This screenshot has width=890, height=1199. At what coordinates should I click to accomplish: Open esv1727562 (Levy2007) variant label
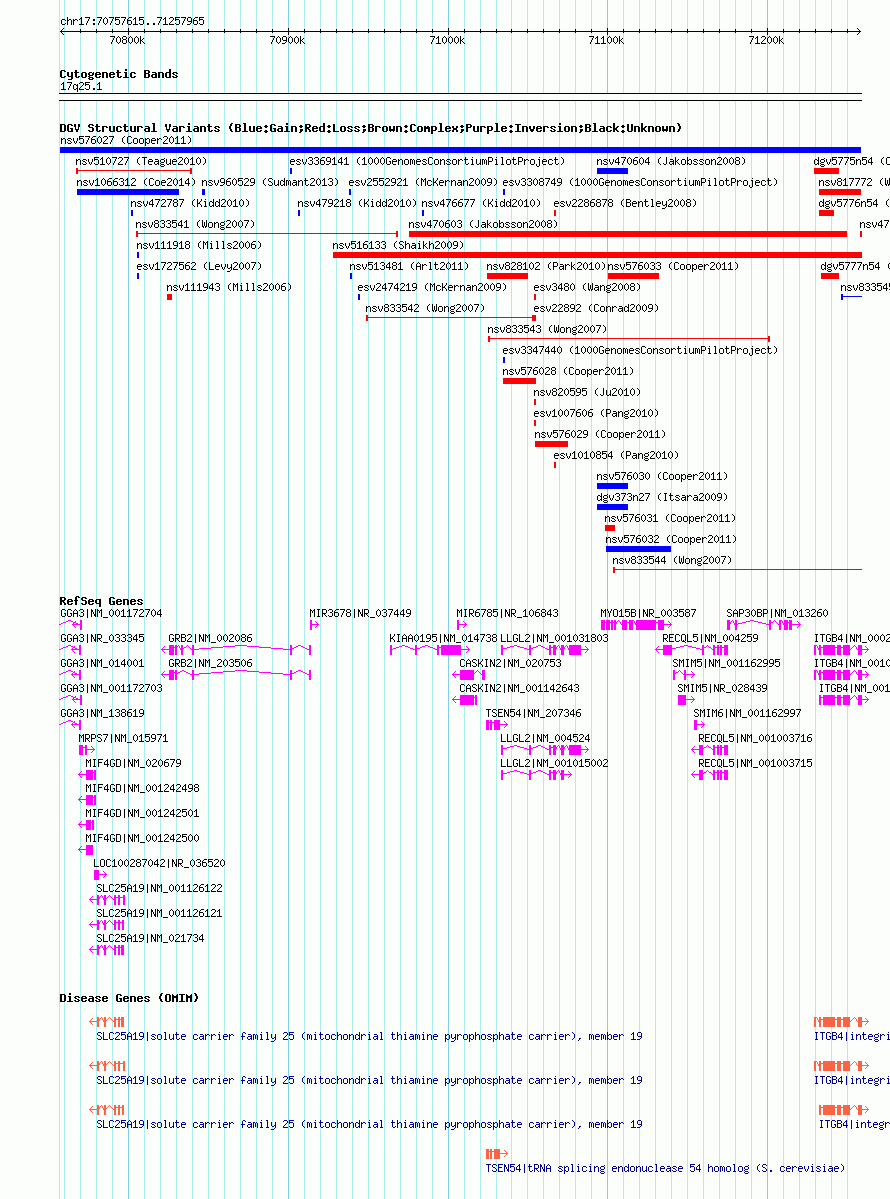pyautogui.click(x=199, y=266)
